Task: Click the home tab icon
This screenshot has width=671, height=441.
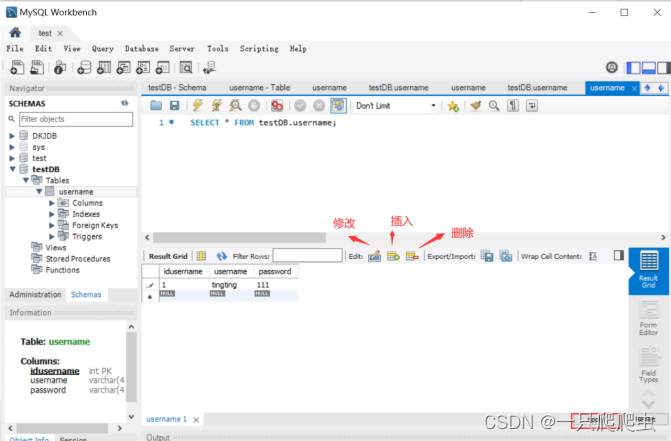Action: pos(15,32)
